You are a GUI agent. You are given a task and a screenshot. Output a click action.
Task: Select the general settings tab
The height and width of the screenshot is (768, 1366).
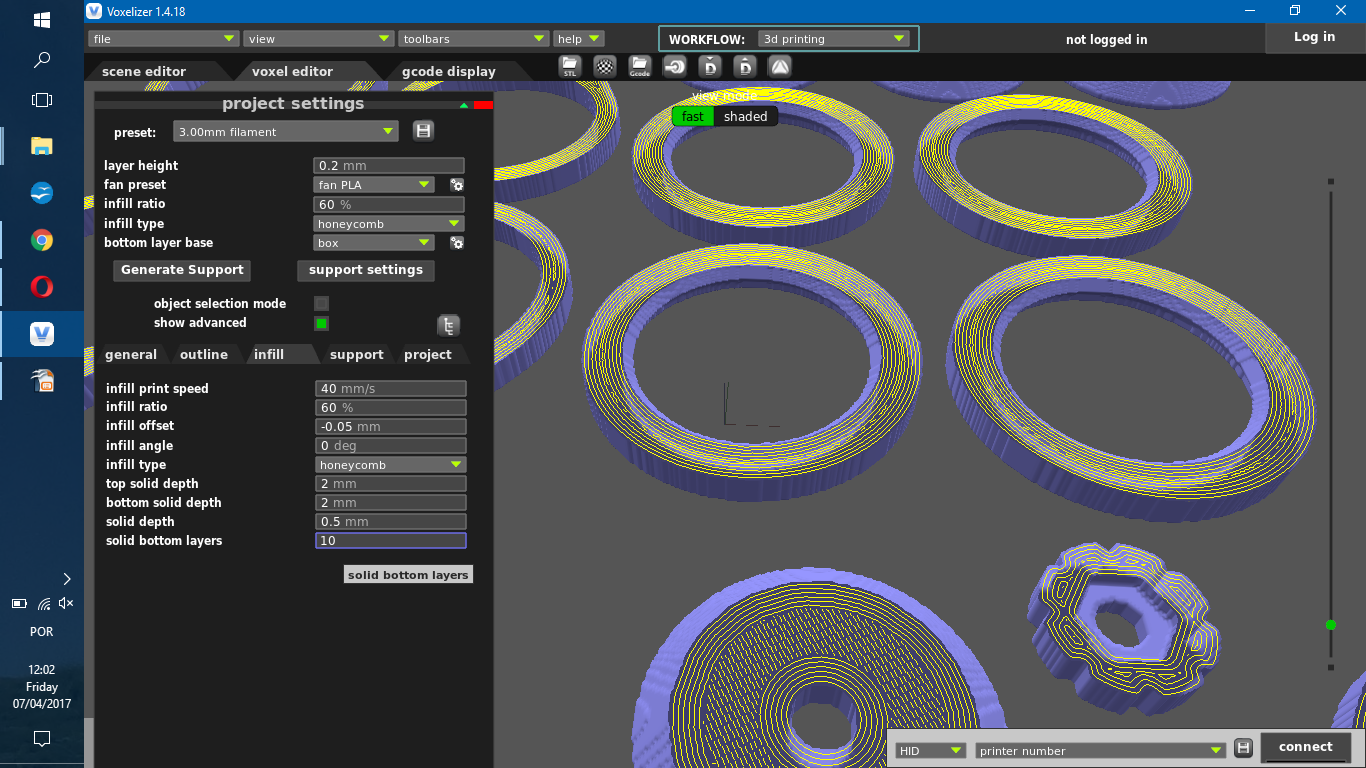click(131, 354)
